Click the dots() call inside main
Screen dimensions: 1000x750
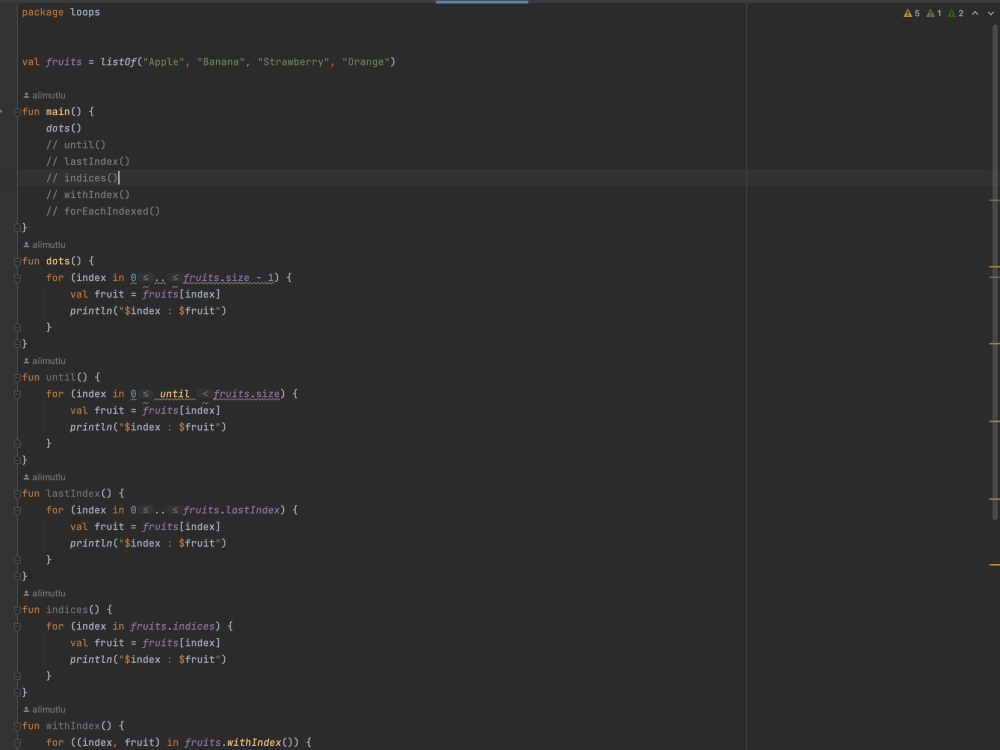click(x=64, y=128)
